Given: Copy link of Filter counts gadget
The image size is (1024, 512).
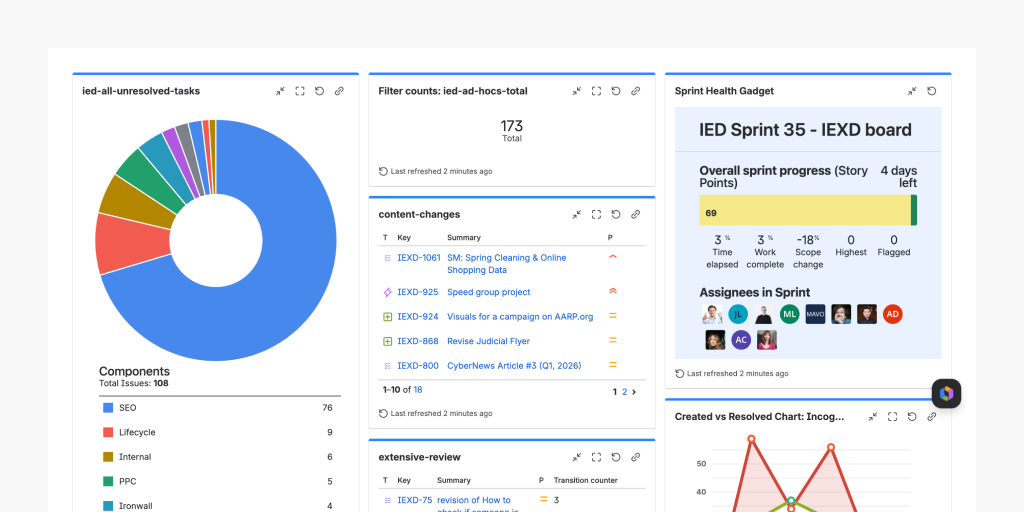Looking at the screenshot, I should 635,91.
